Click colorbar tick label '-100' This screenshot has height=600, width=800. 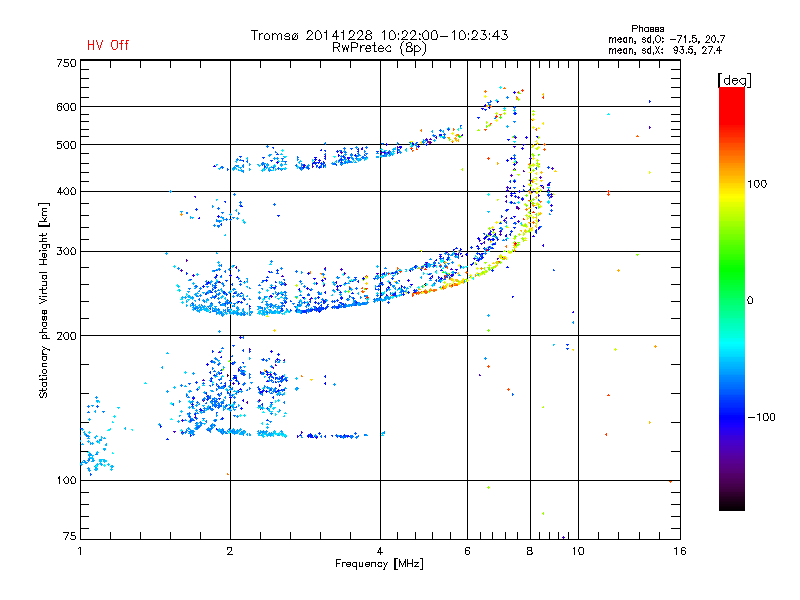tap(761, 417)
